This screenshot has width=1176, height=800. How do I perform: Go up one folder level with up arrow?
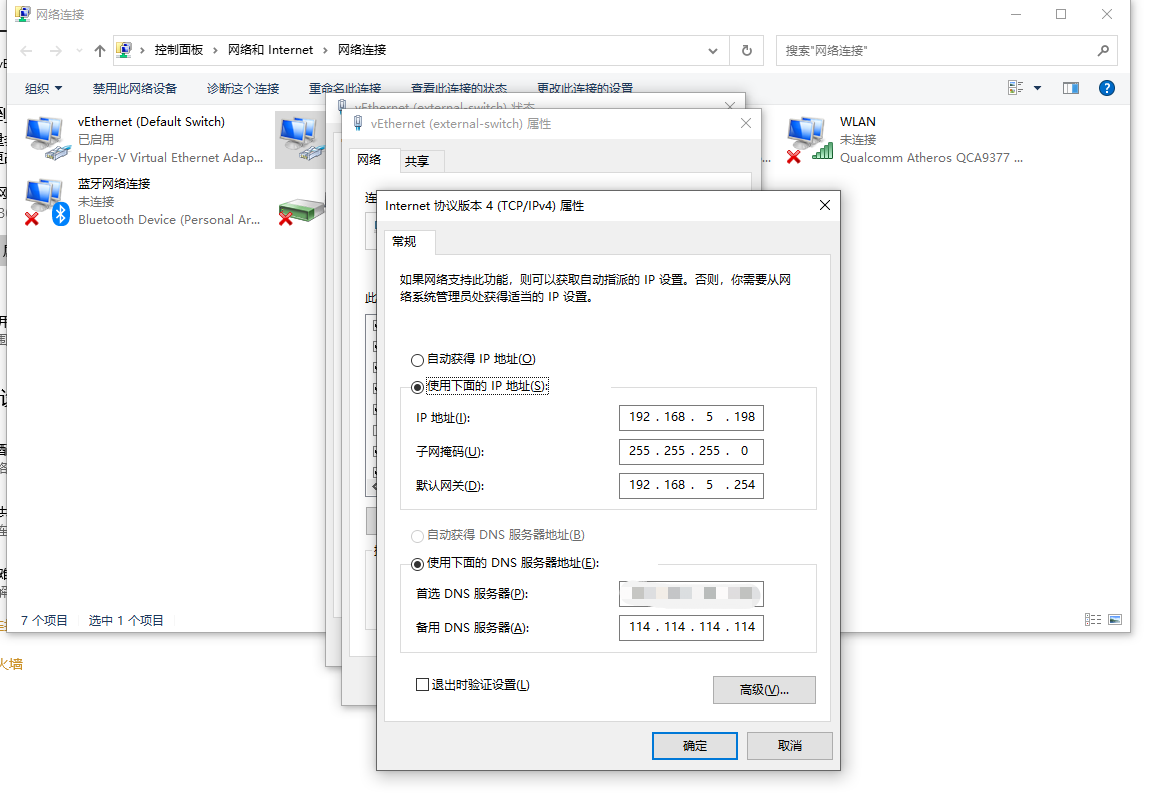tap(100, 50)
